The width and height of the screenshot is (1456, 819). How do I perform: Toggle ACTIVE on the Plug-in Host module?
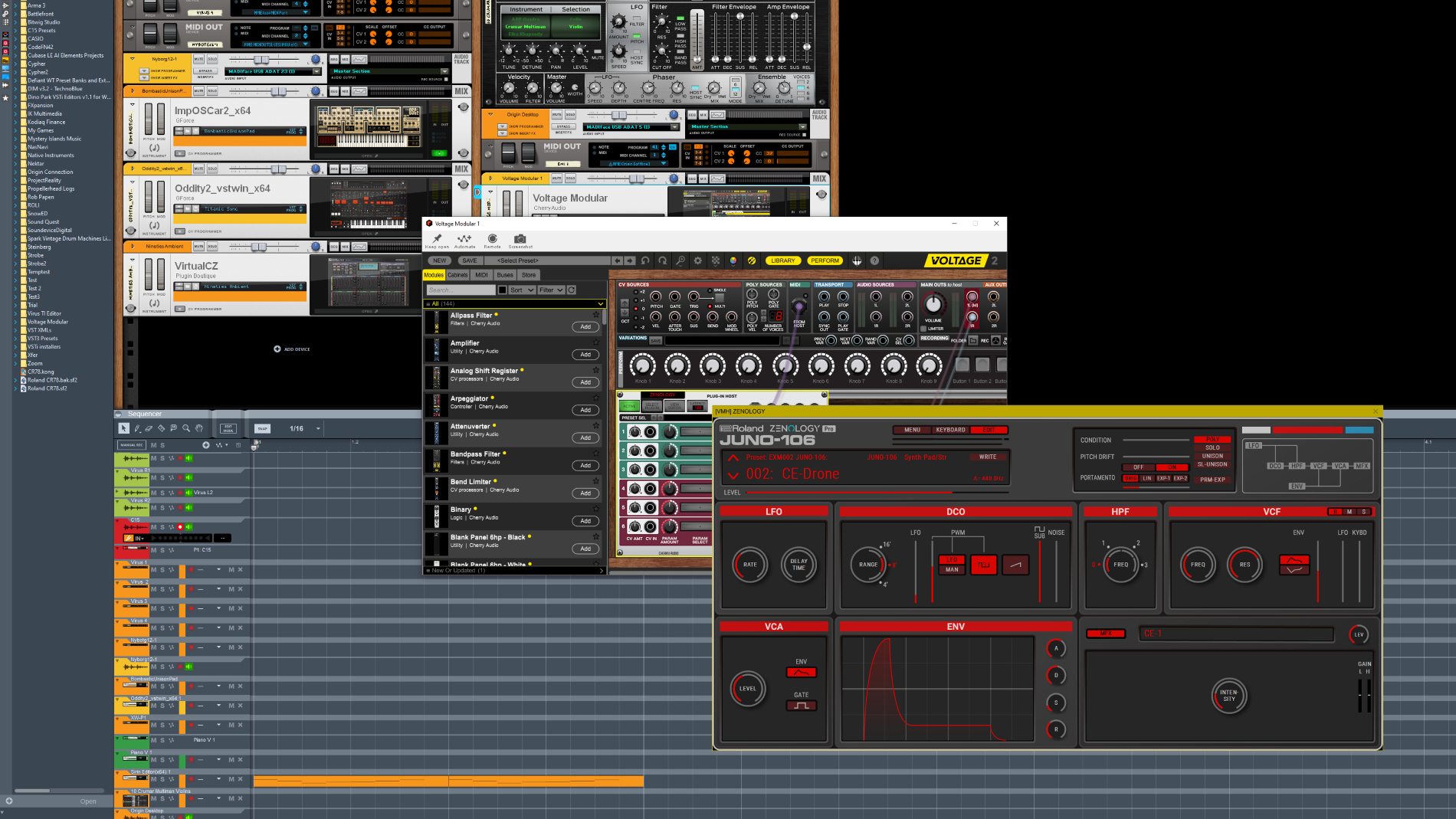629,405
